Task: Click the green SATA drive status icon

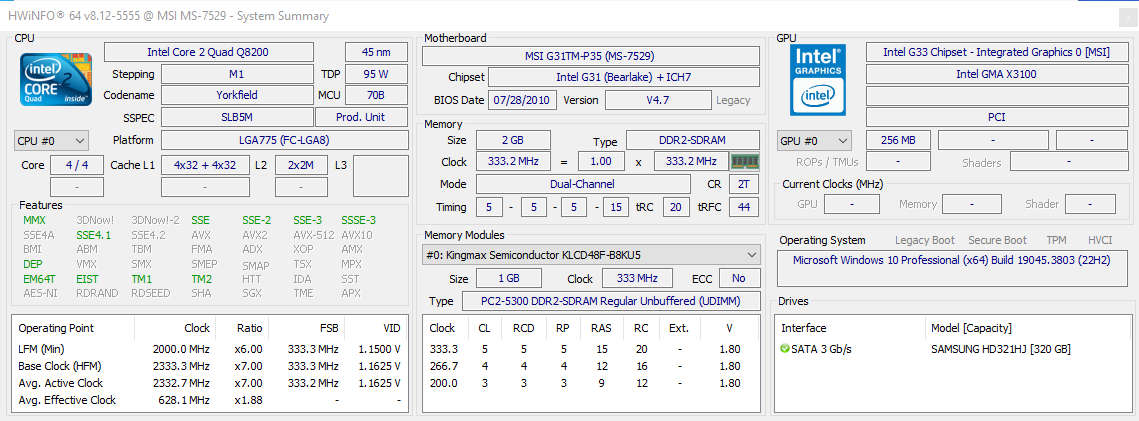Action: coord(785,348)
